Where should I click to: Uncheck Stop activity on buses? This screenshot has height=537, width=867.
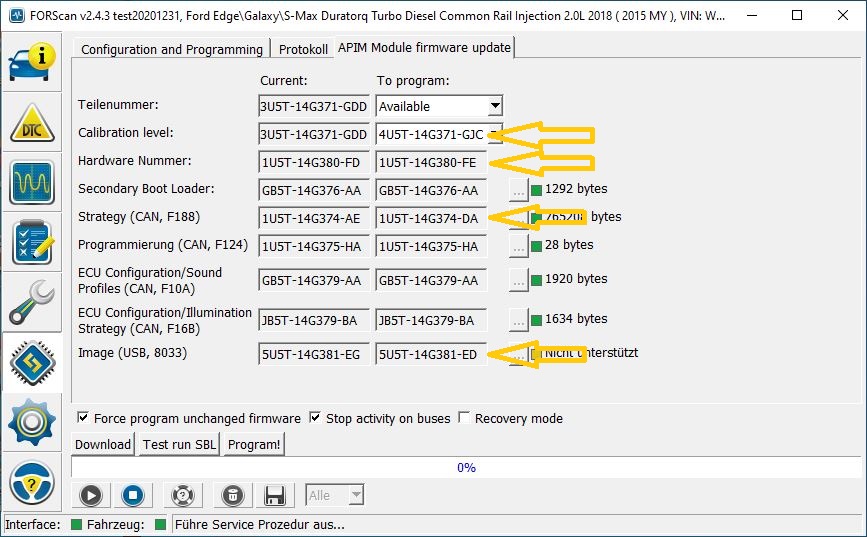pyautogui.click(x=315, y=418)
